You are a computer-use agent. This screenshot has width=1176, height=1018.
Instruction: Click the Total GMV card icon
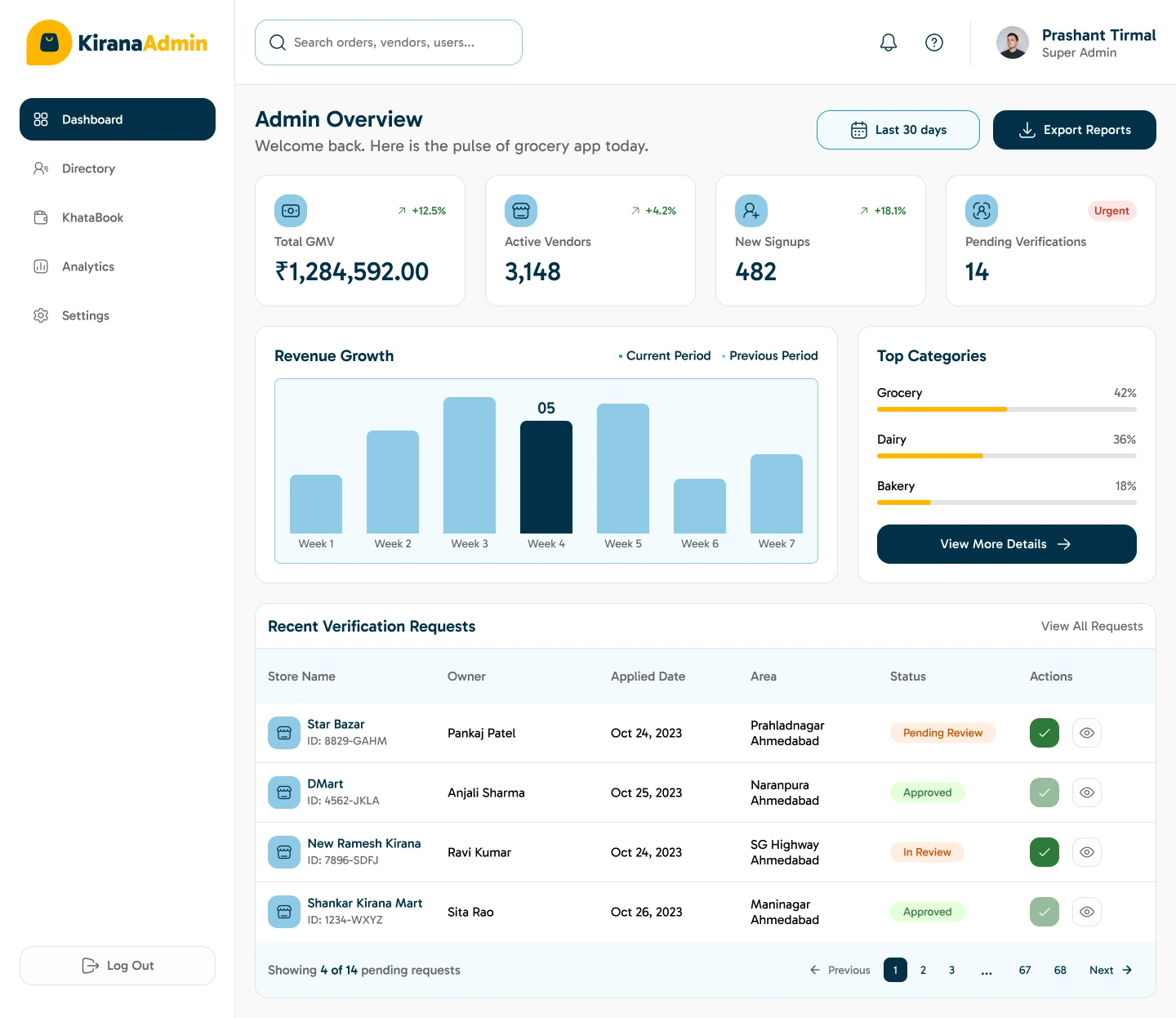[x=291, y=211]
